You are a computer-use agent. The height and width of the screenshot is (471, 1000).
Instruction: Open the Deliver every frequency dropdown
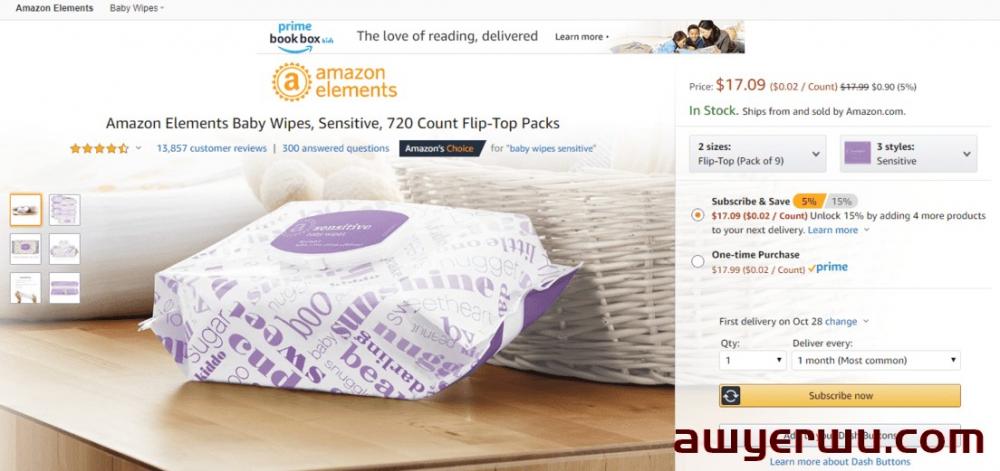coord(876,360)
